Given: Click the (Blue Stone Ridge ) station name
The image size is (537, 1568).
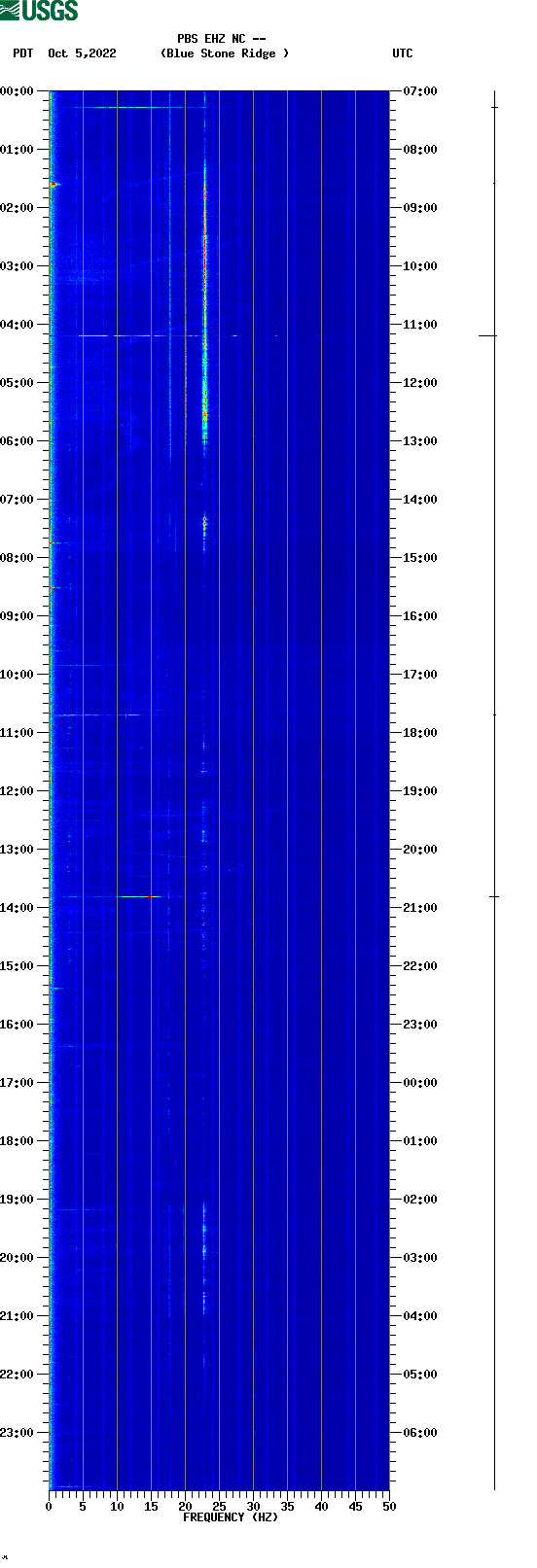Looking at the screenshot, I should (225, 53).
